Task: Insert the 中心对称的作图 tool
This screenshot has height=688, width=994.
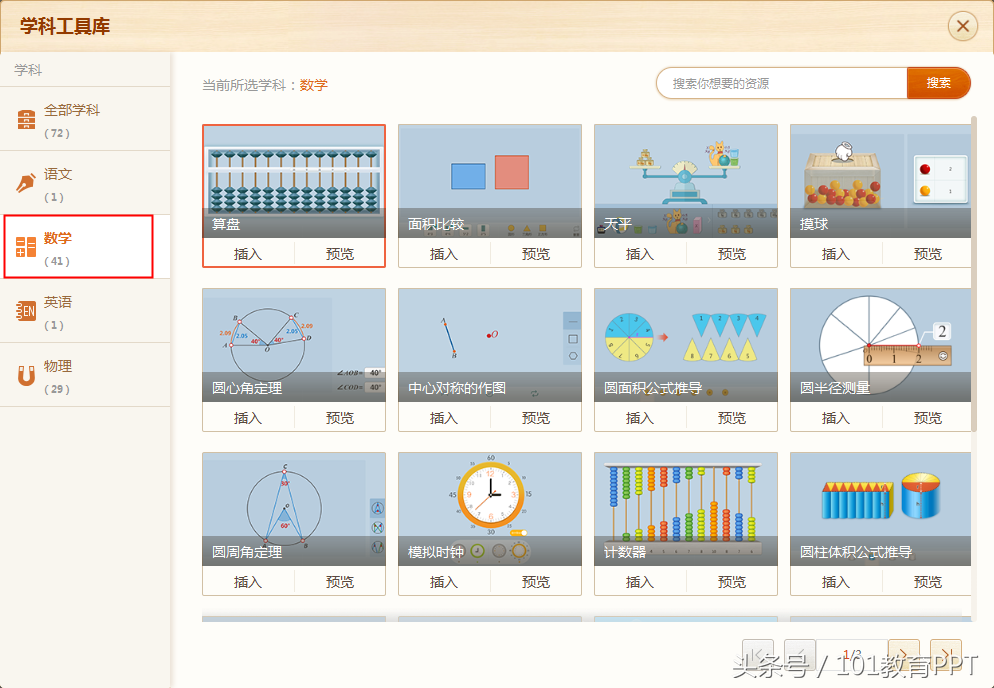Action: pos(444,418)
